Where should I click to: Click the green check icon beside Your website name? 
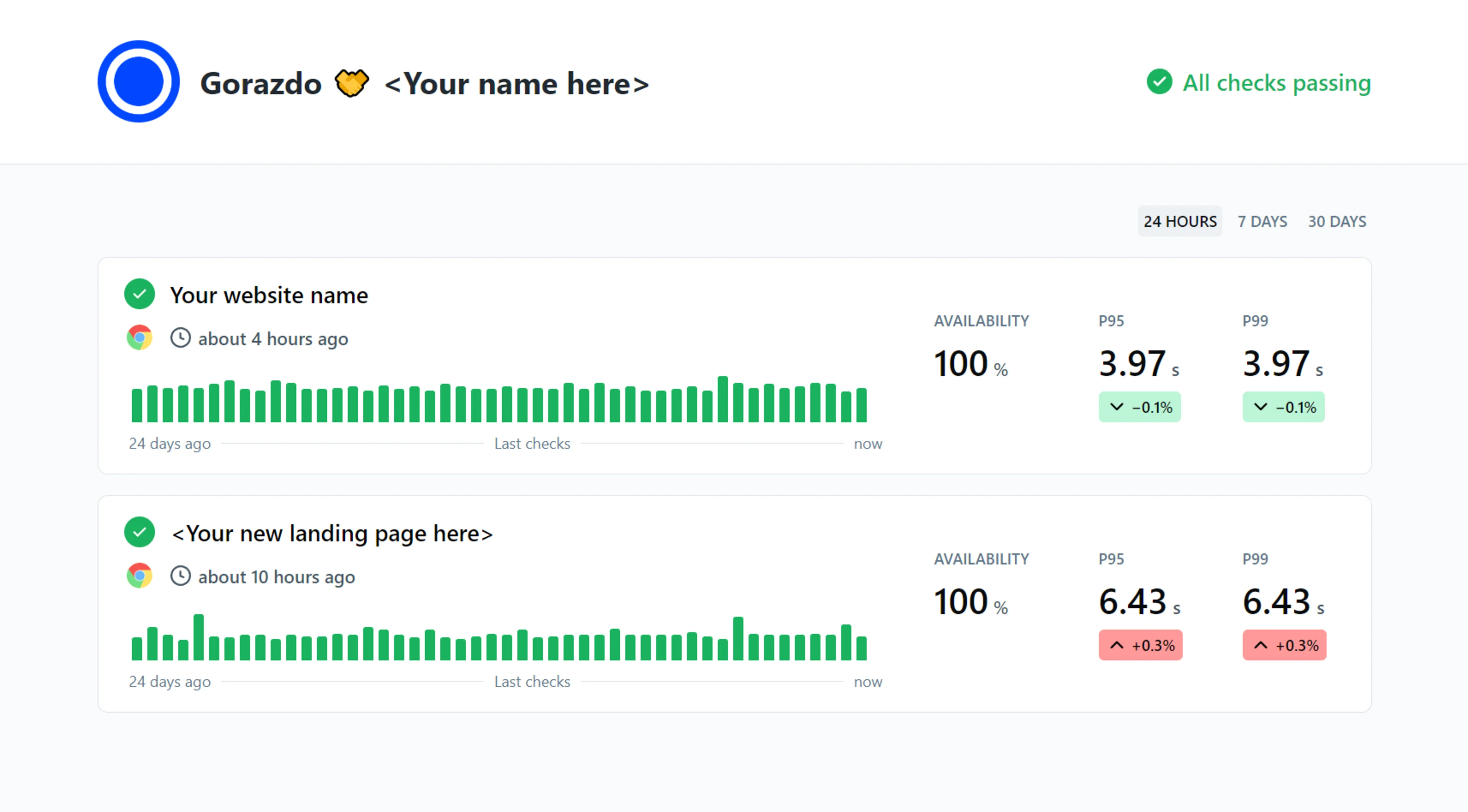tap(139, 294)
